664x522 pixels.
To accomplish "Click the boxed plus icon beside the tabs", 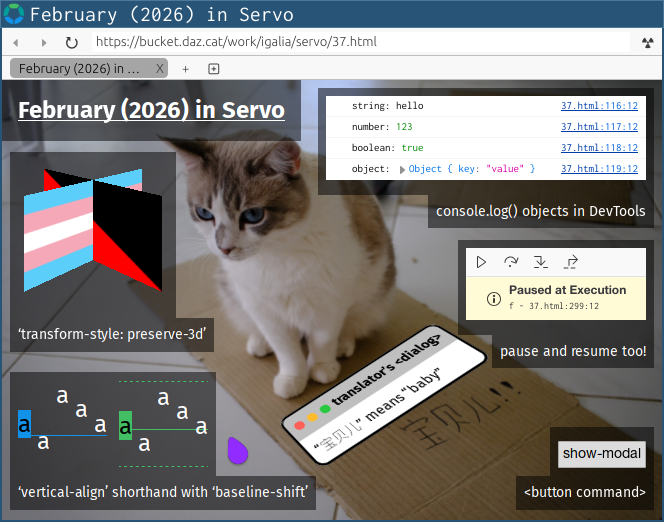I will point(213,69).
